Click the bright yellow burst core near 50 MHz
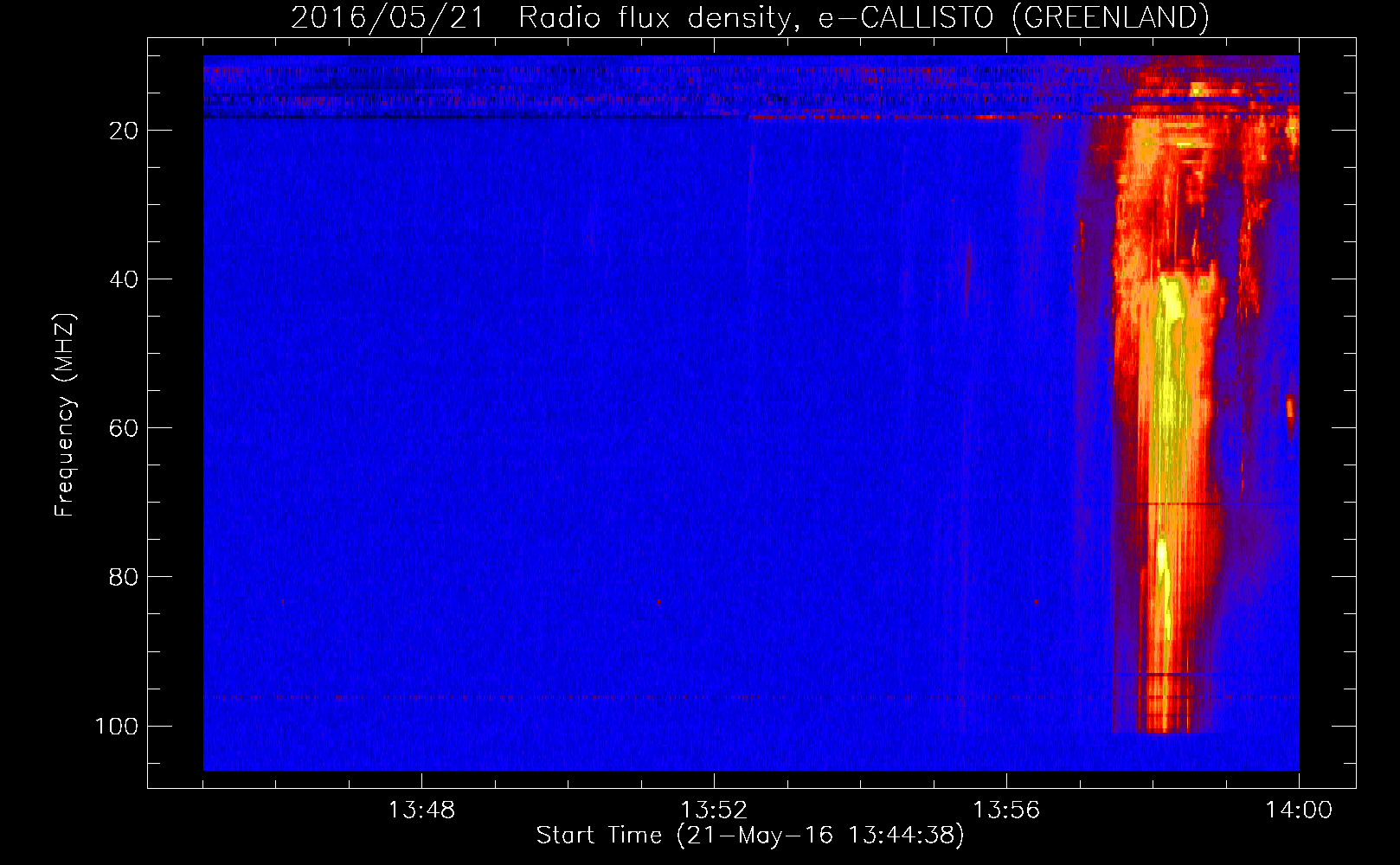Image resolution: width=1400 pixels, height=865 pixels. [1171, 355]
